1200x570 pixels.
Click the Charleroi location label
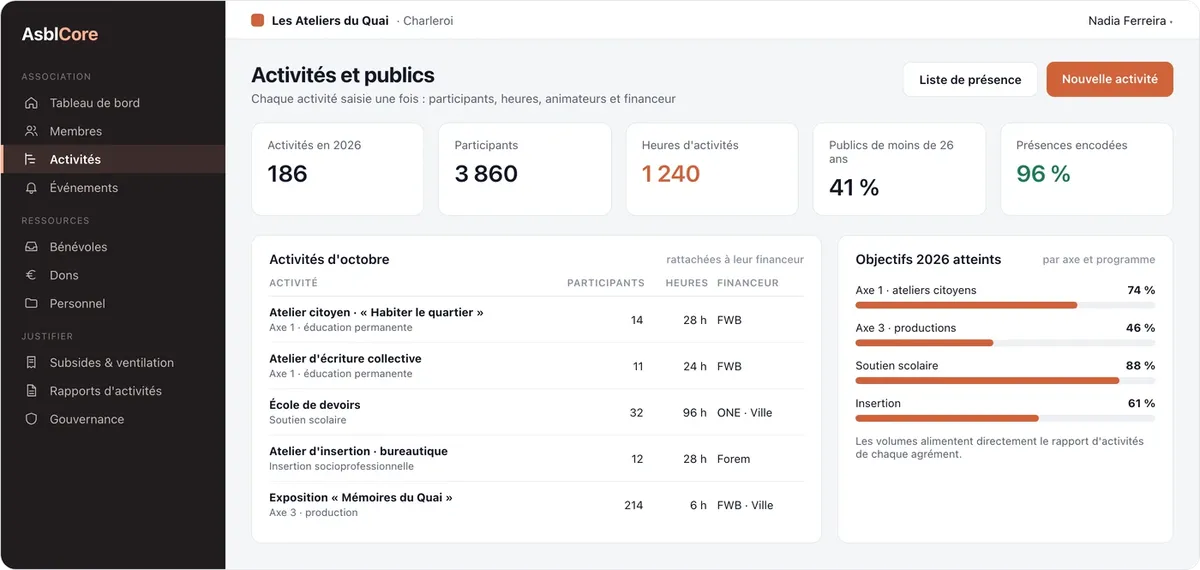pyautogui.click(x=428, y=21)
